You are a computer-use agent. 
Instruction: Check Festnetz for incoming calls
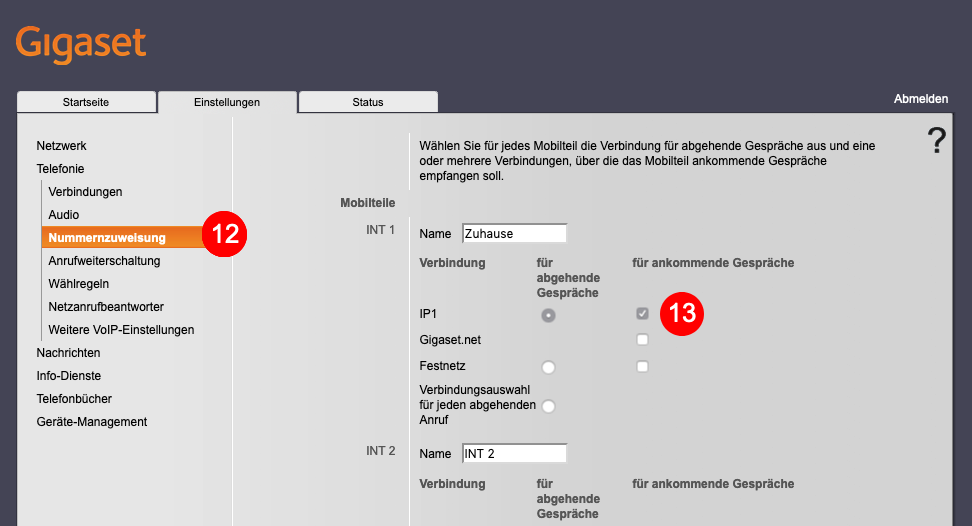[x=642, y=366]
